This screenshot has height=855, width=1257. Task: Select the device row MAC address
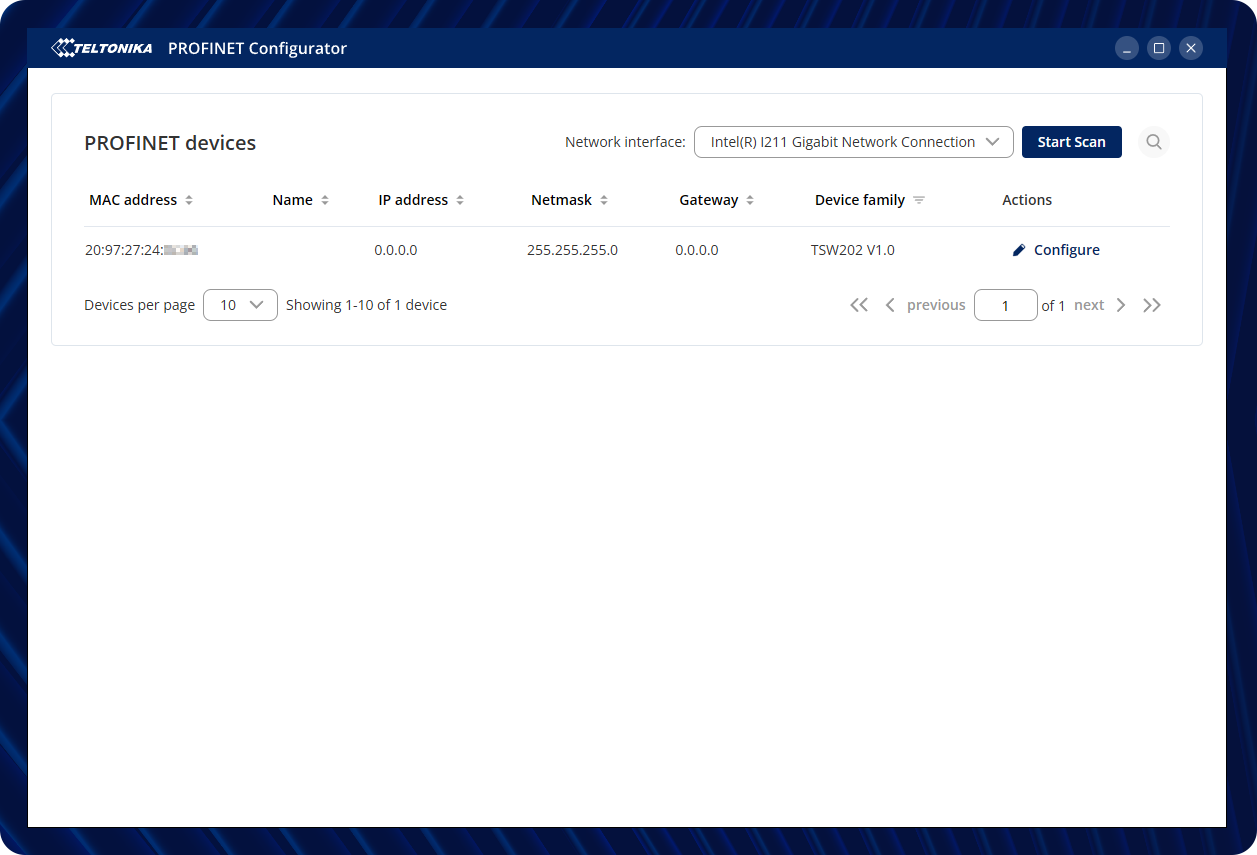coord(141,250)
